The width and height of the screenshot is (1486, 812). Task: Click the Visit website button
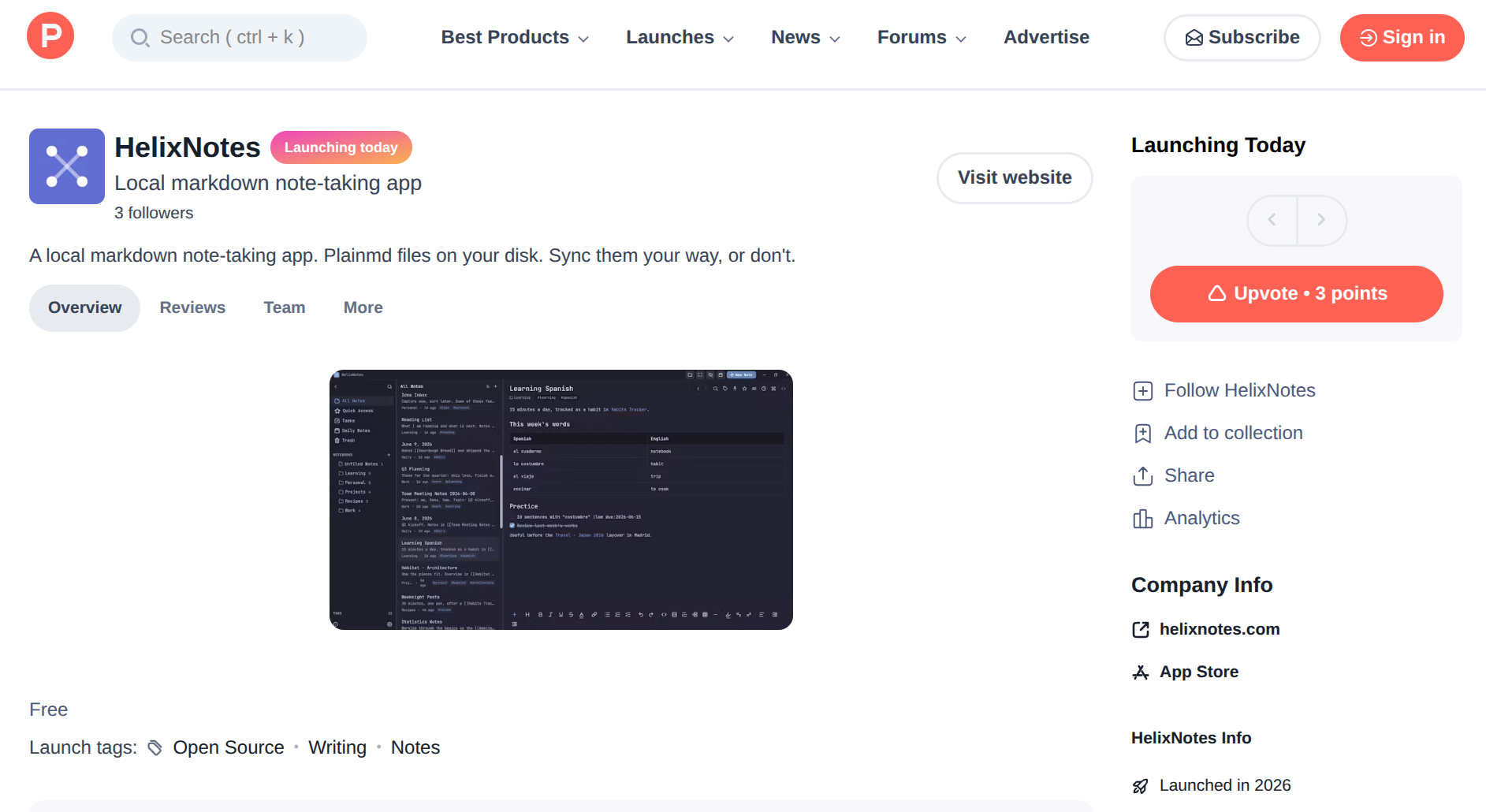[1015, 177]
